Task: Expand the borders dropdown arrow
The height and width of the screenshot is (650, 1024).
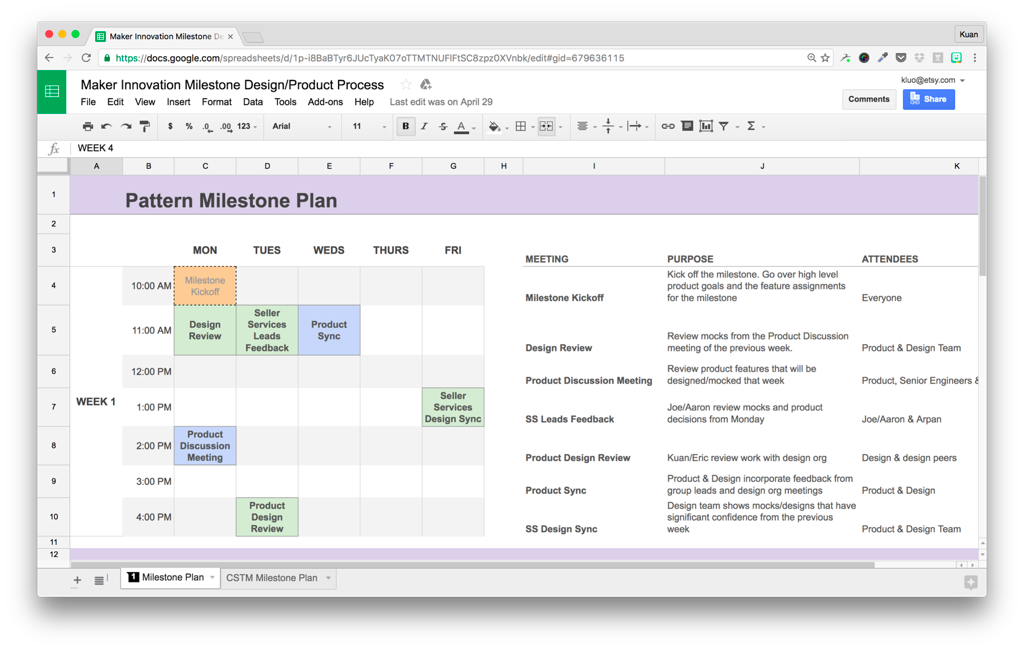Action: coord(533,127)
